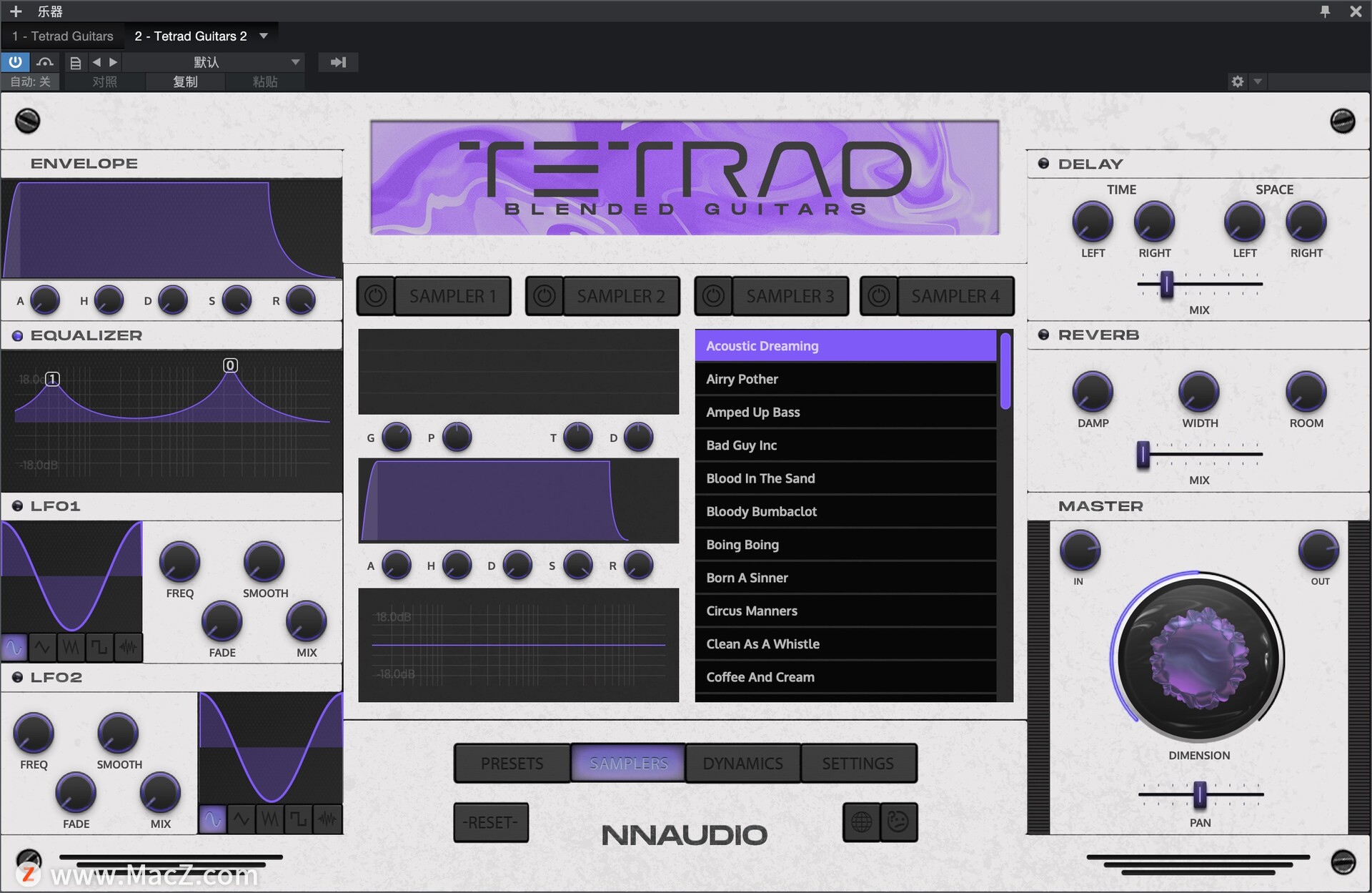Switch to 2 - Tetrad Guitars 2 tab

tap(191, 36)
